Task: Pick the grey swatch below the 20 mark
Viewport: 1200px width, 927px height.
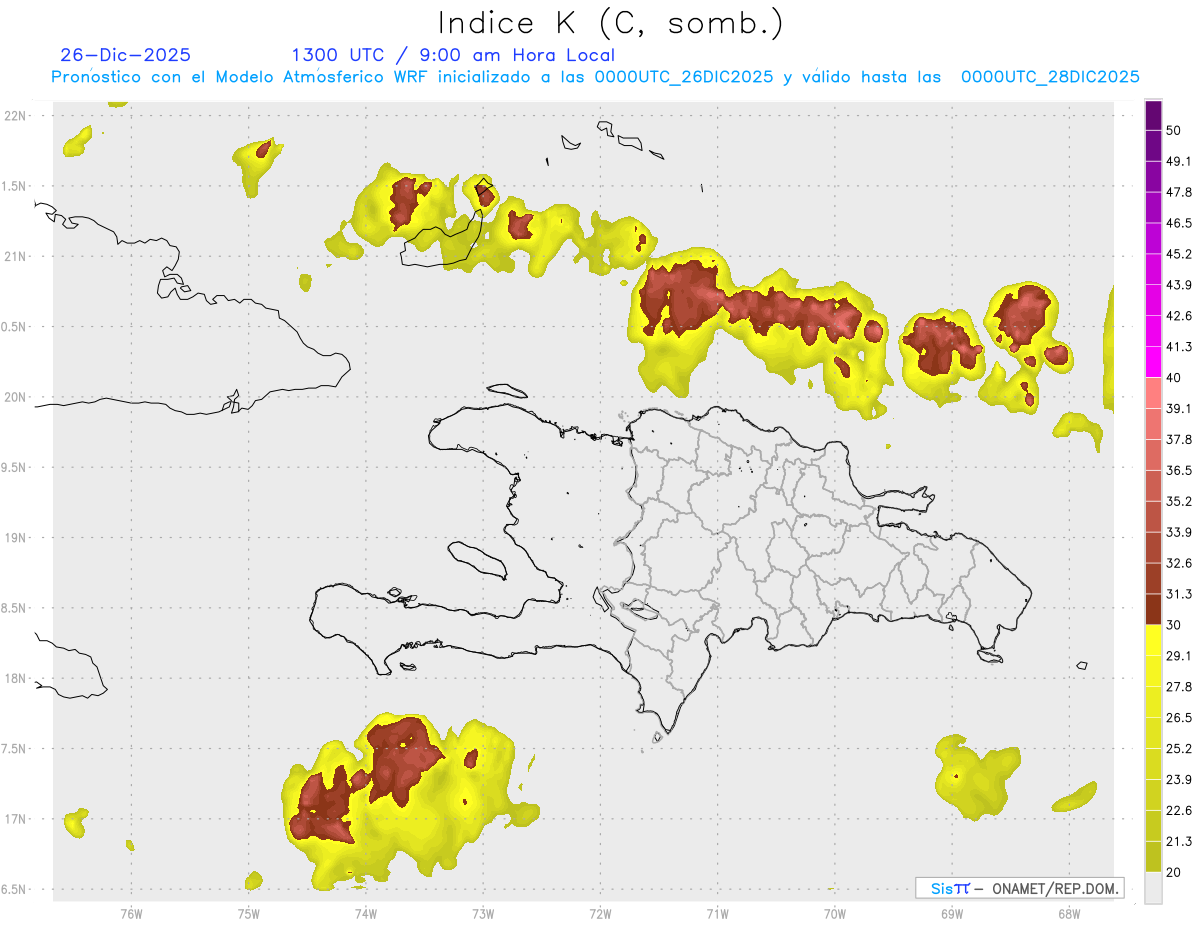Action: pyautogui.click(x=1153, y=887)
